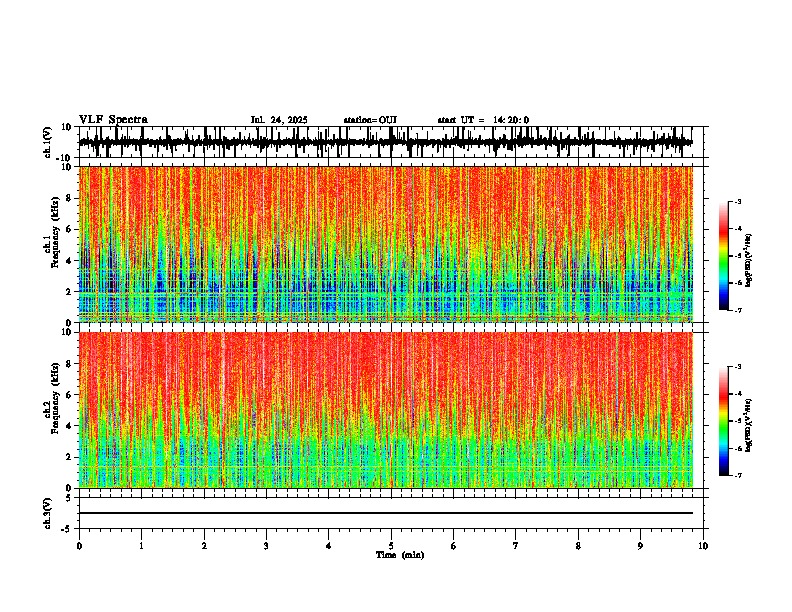This screenshot has width=792, height=612.
Task: Click the ch.1 'Frequency (kHz)' axis label
Action: pos(56,232)
